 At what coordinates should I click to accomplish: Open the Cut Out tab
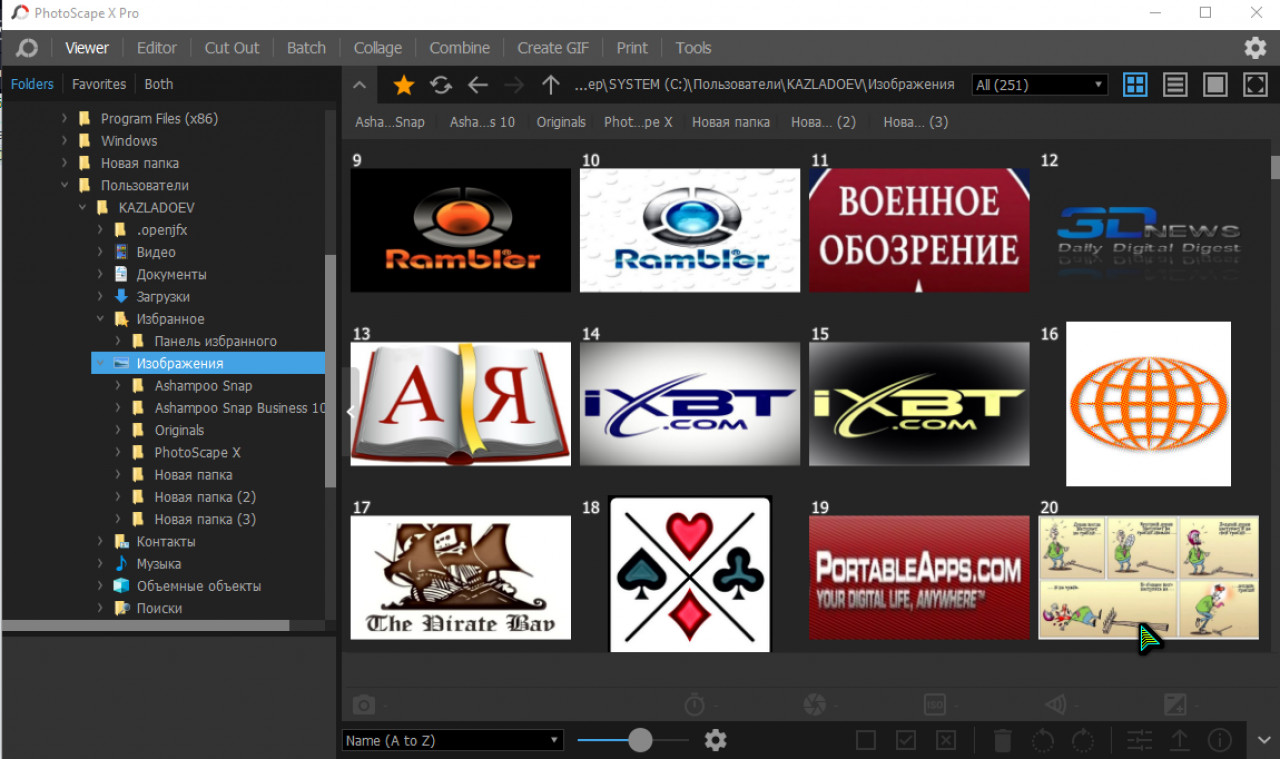pyautogui.click(x=232, y=48)
